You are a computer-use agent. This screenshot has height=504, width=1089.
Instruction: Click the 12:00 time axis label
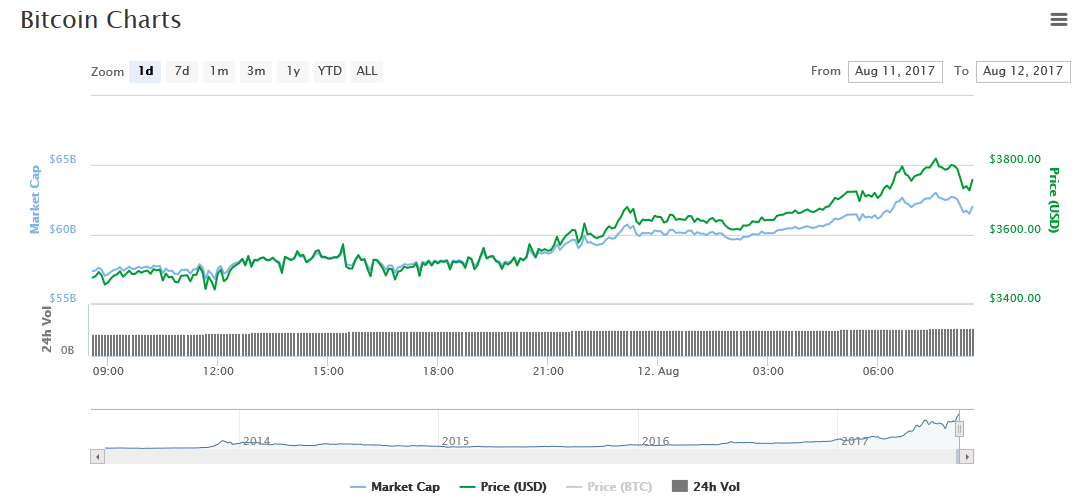click(217, 371)
